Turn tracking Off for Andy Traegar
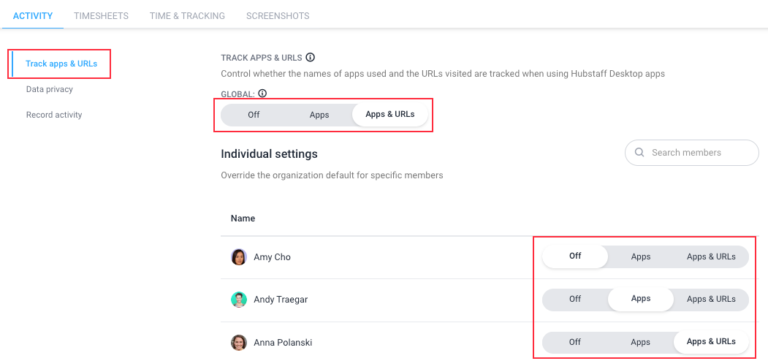 pyautogui.click(x=575, y=299)
